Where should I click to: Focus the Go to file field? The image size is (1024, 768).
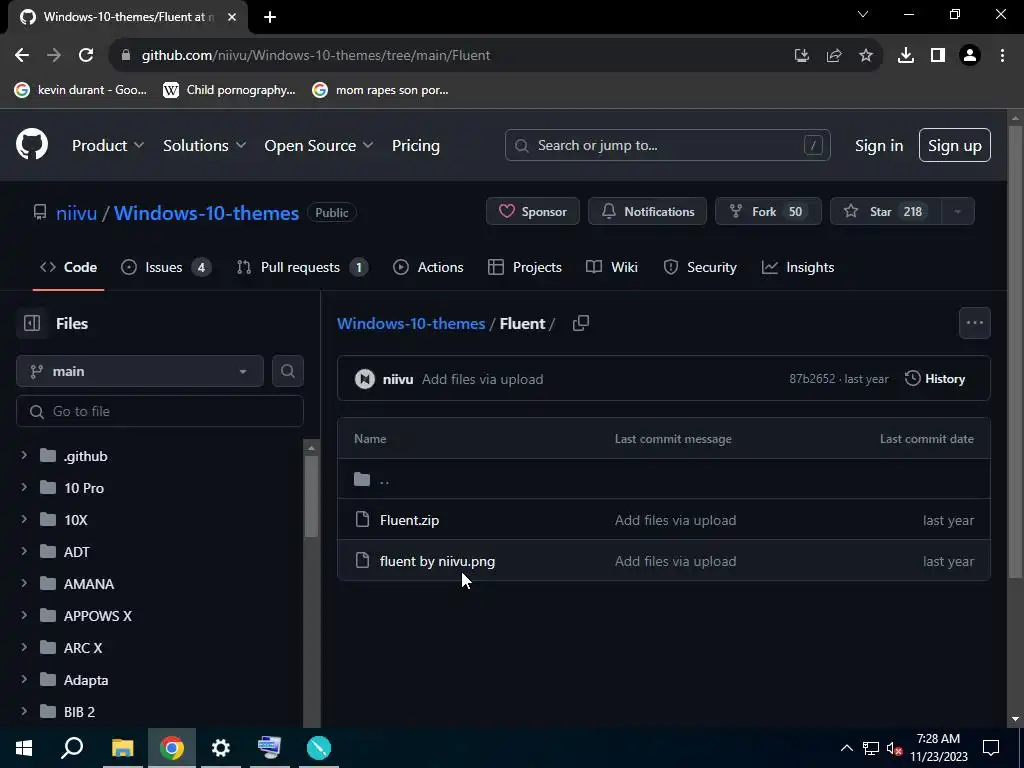pyautogui.click(x=160, y=411)
